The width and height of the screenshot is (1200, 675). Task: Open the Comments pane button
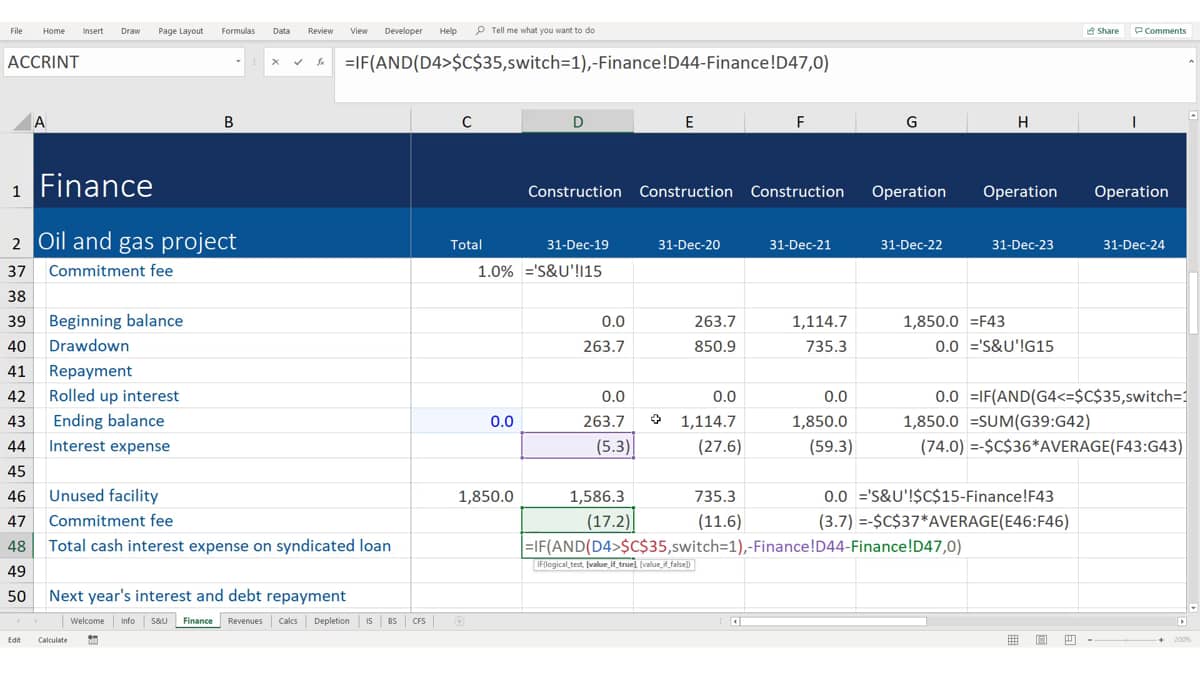pos(1160,31)
